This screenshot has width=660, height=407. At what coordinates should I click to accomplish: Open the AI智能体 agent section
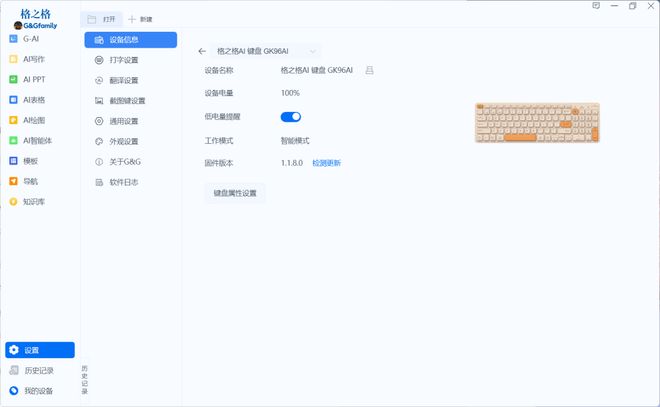[x=37, y=140]
